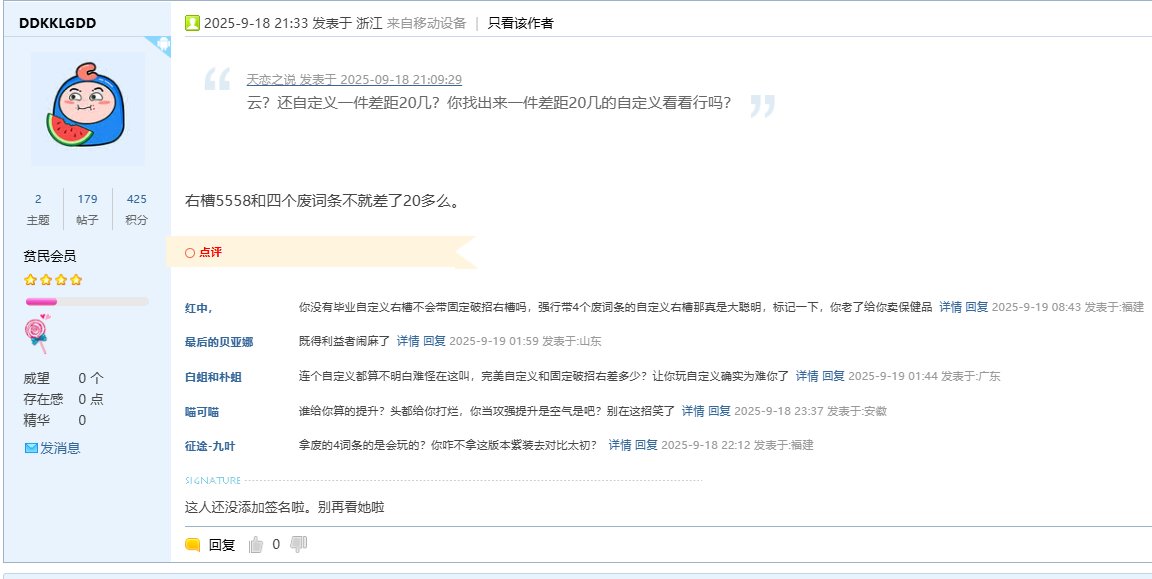Reply to 征途-九叶's comment
The width and height of the screenshot is (1152, 579).
pyautogui.click(x=646, y=445)
